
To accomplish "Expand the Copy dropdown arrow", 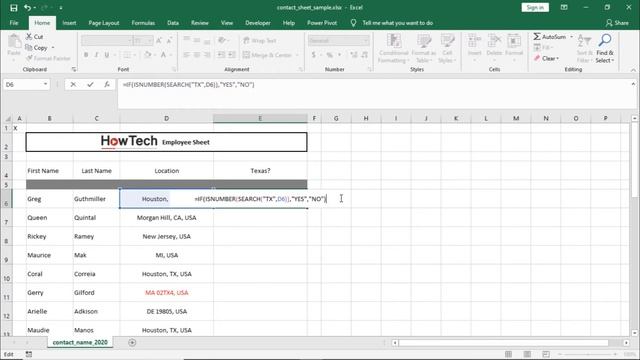I will click(53, 48).
